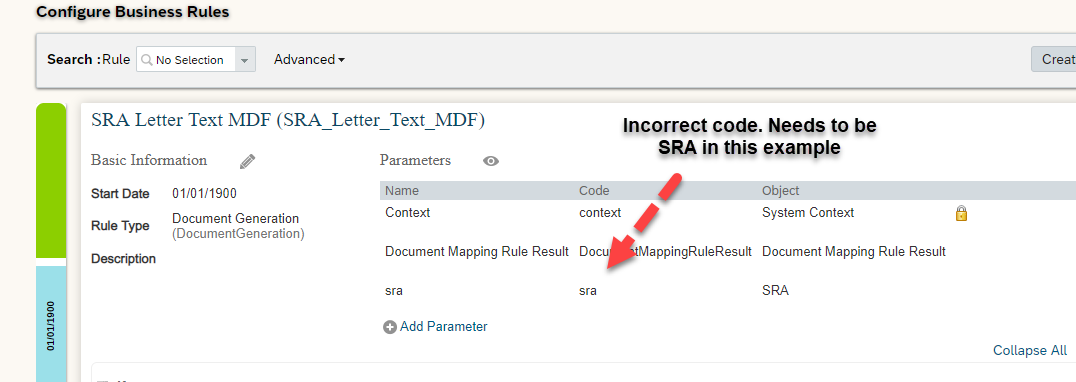
Task: Click the Name column header
Action: click(401, 191)
